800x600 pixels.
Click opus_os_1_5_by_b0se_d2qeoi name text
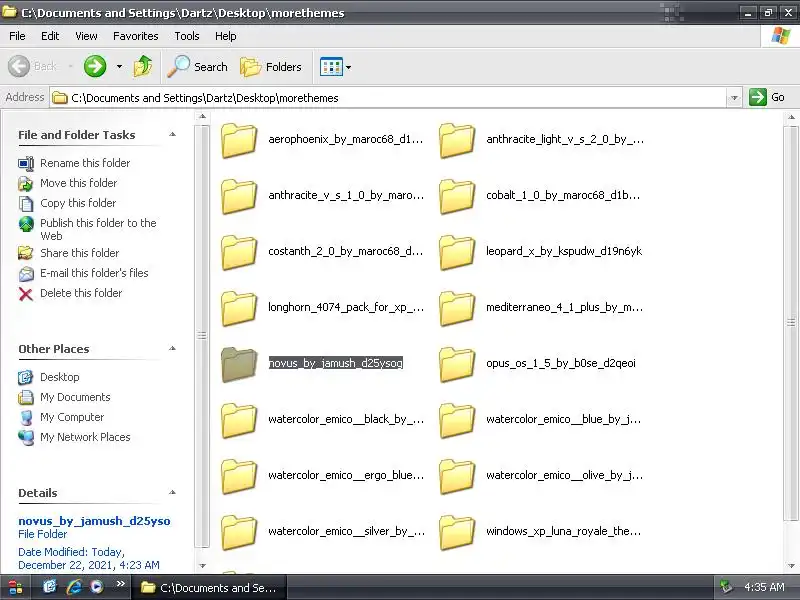tap(561, 363)
